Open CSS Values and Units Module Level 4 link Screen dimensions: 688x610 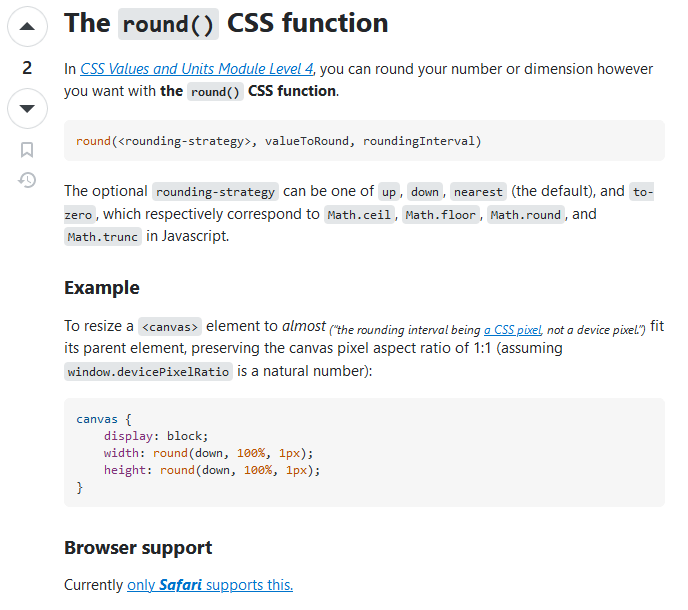click(197, 69)
